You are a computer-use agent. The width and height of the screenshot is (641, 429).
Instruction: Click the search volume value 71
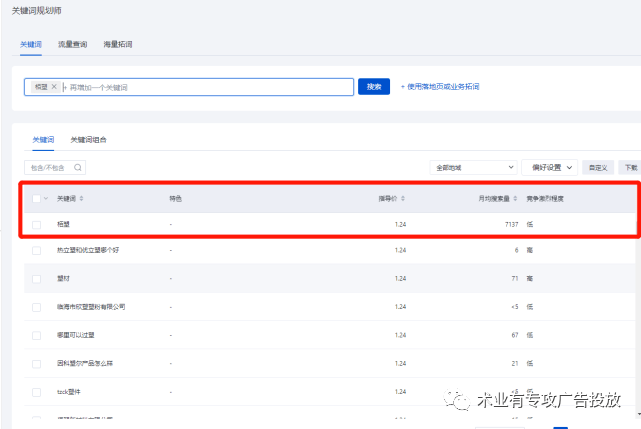point(515,279)
